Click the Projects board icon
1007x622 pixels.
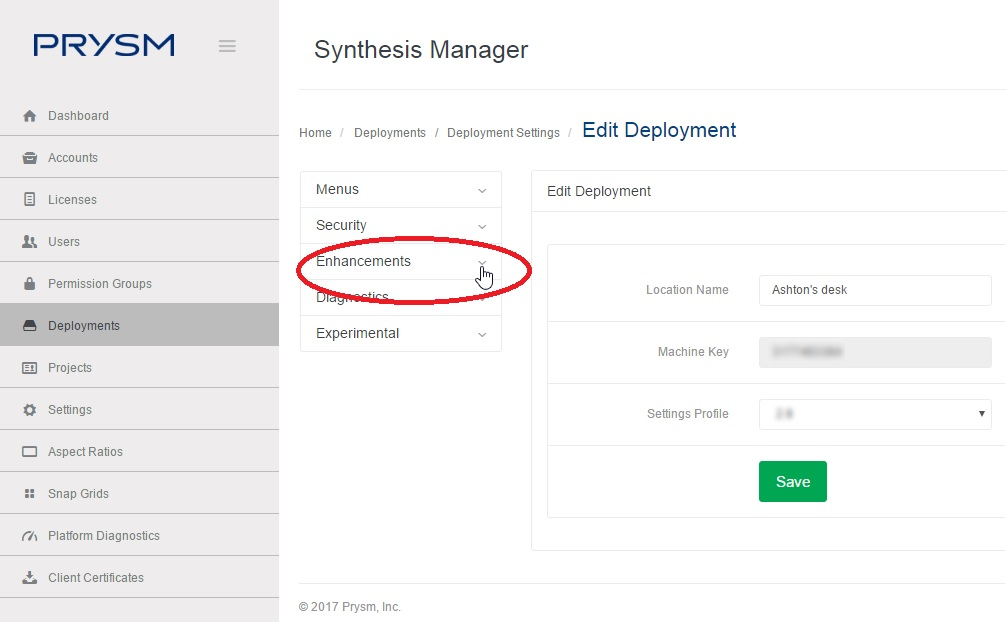pyautogui.click(x=30, y=368)
